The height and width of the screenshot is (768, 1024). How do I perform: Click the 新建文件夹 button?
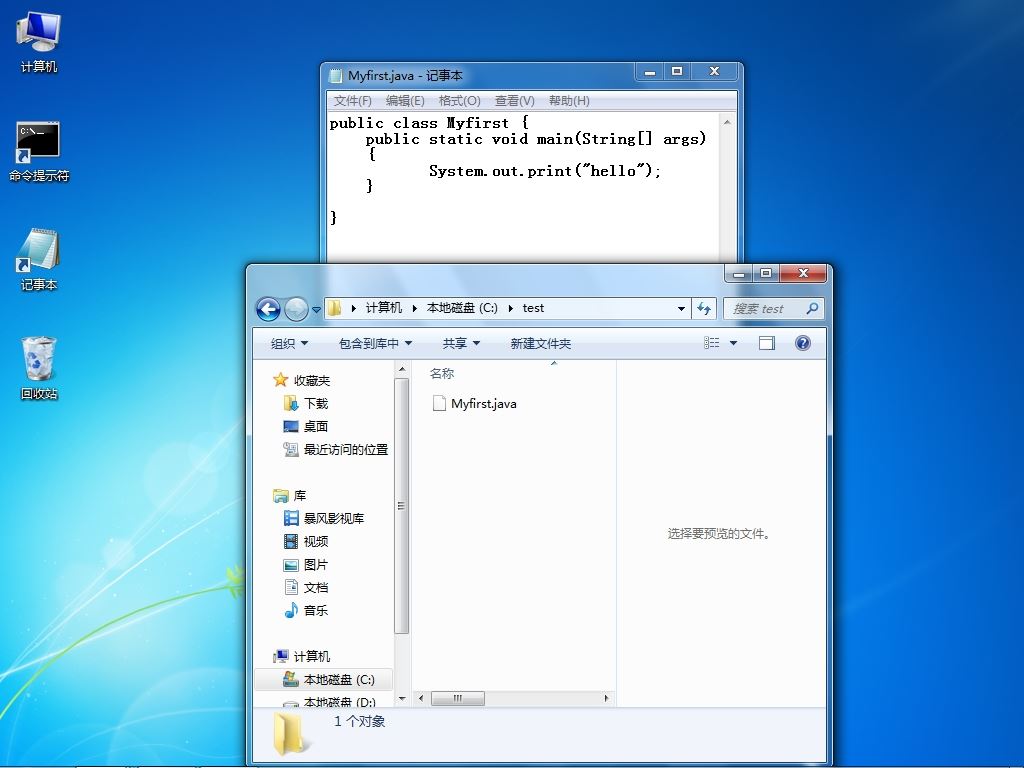pos(540,344)
